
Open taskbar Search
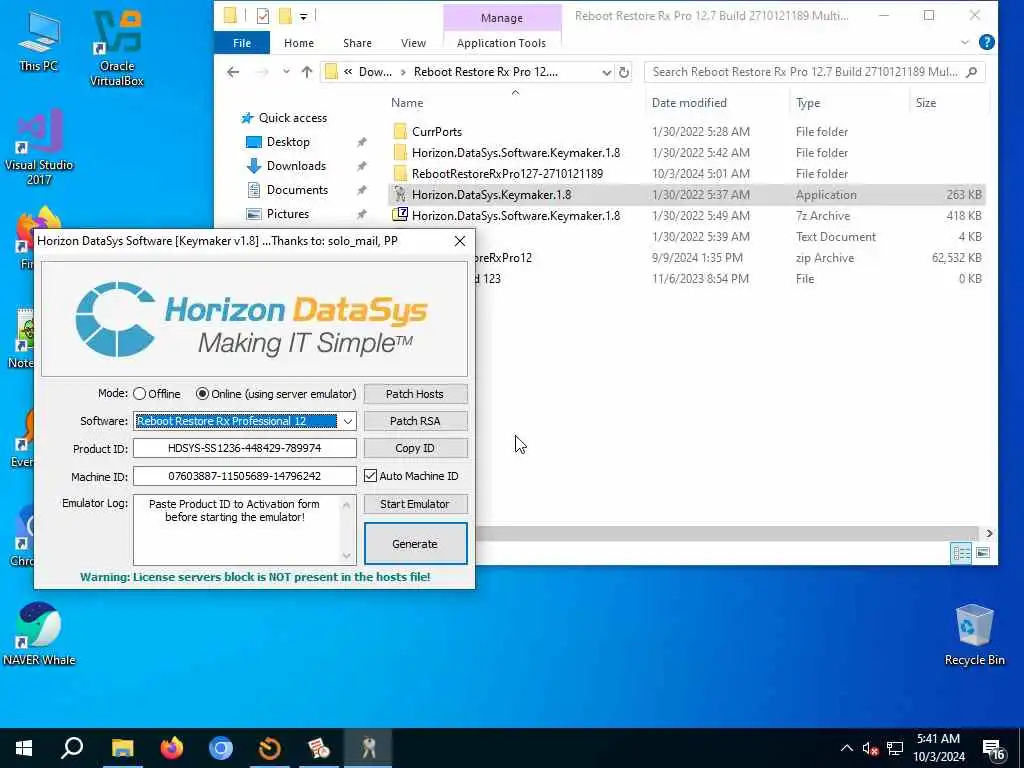[x=72, y=748]
